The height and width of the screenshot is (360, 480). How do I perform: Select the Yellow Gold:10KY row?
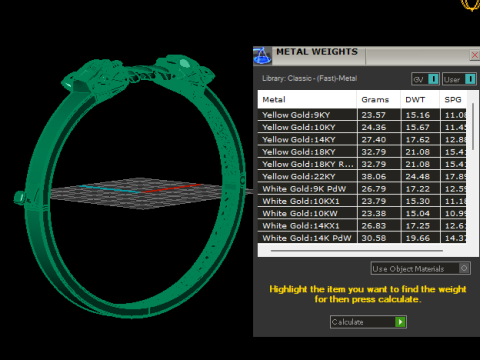(x=362, y=127)
